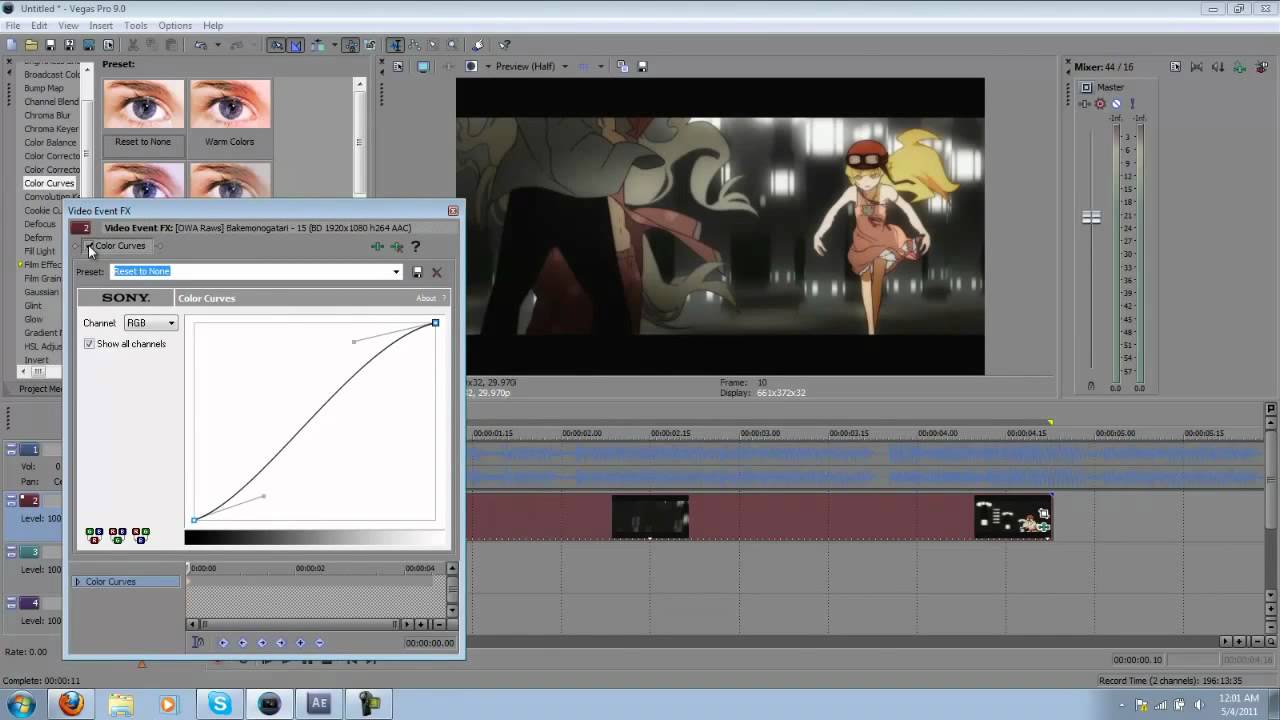Save preview snapshot to file
The image size is (1280, 720).
643,66
